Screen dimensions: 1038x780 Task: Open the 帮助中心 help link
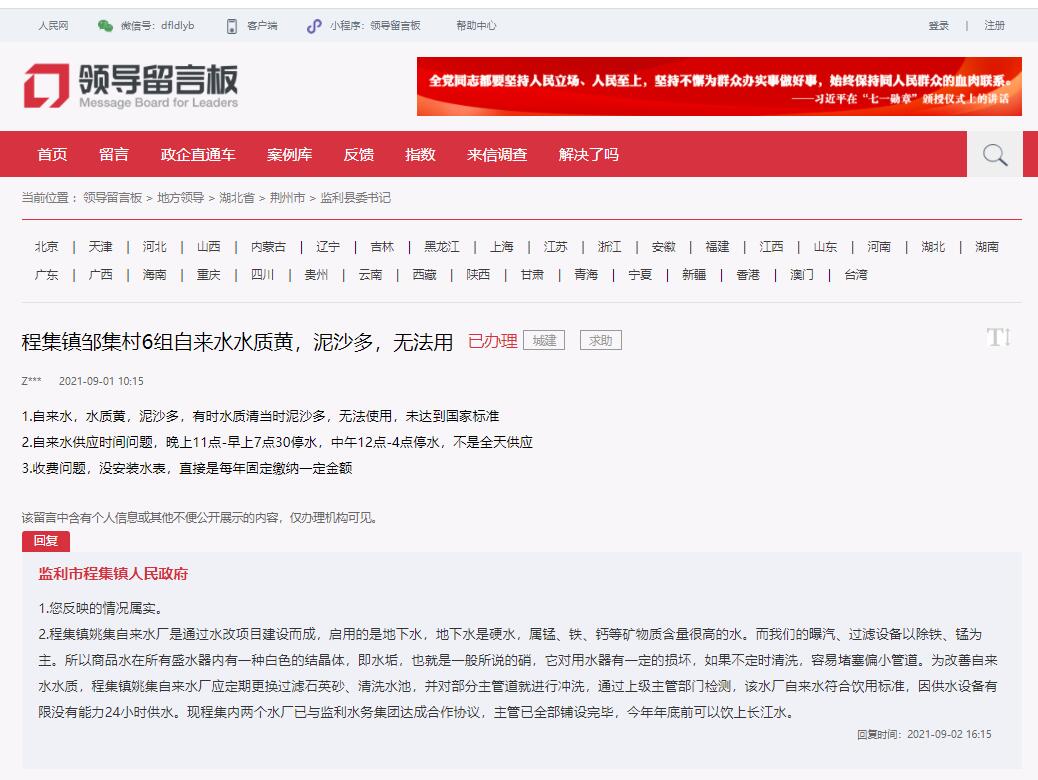tap(476, 26)
